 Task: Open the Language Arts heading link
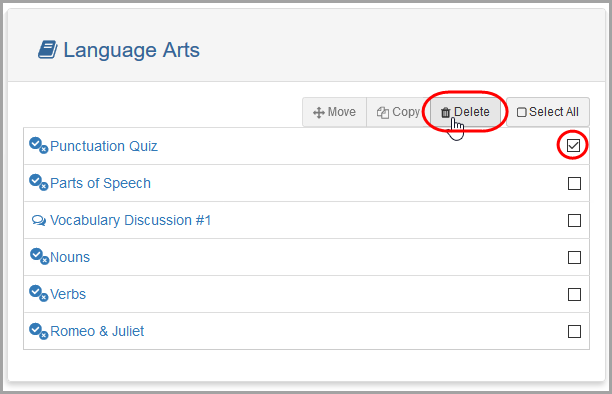click(132, 50)
